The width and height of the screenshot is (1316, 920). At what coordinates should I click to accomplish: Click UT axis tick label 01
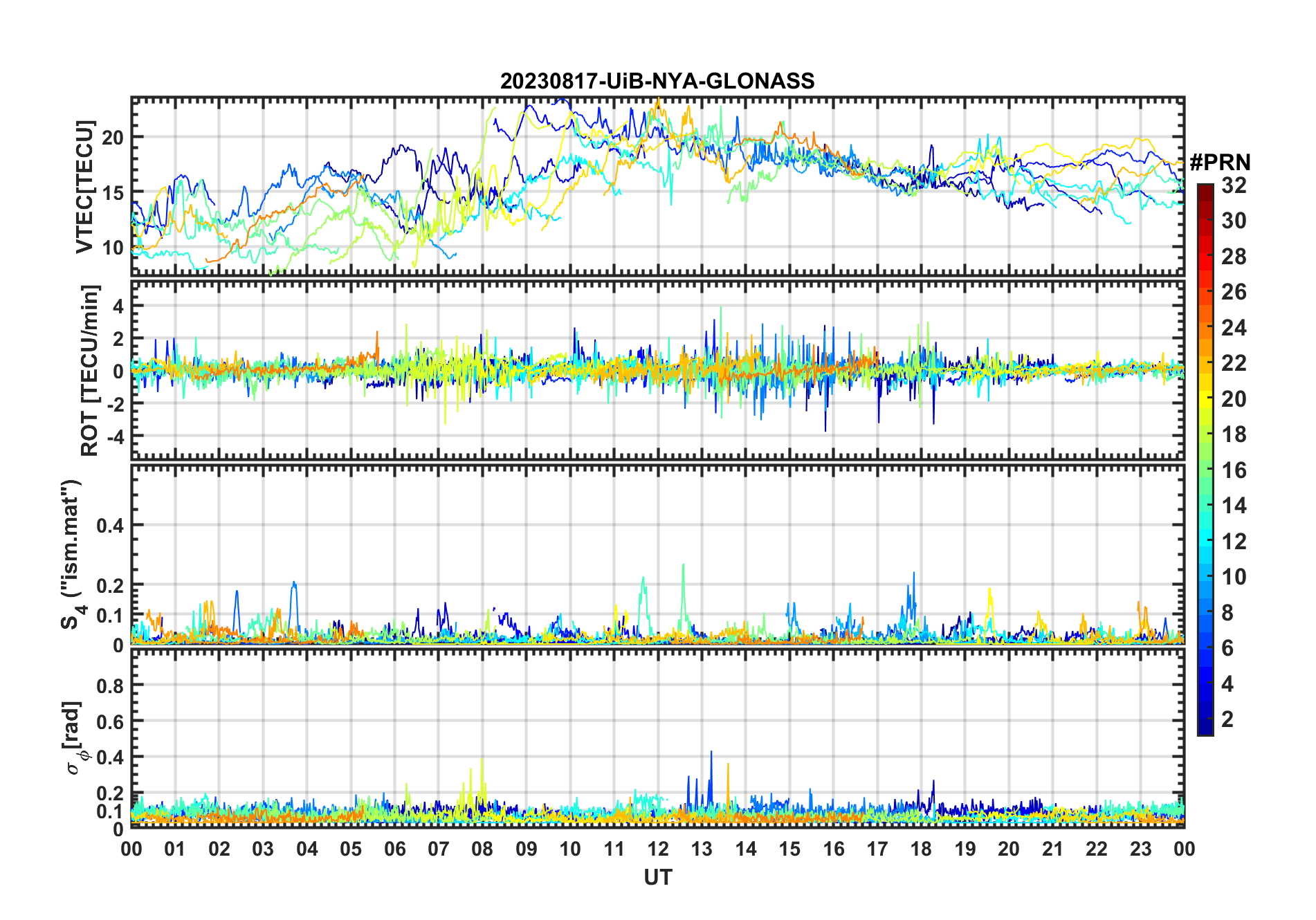pyautogui.click(x=175, y=849)
